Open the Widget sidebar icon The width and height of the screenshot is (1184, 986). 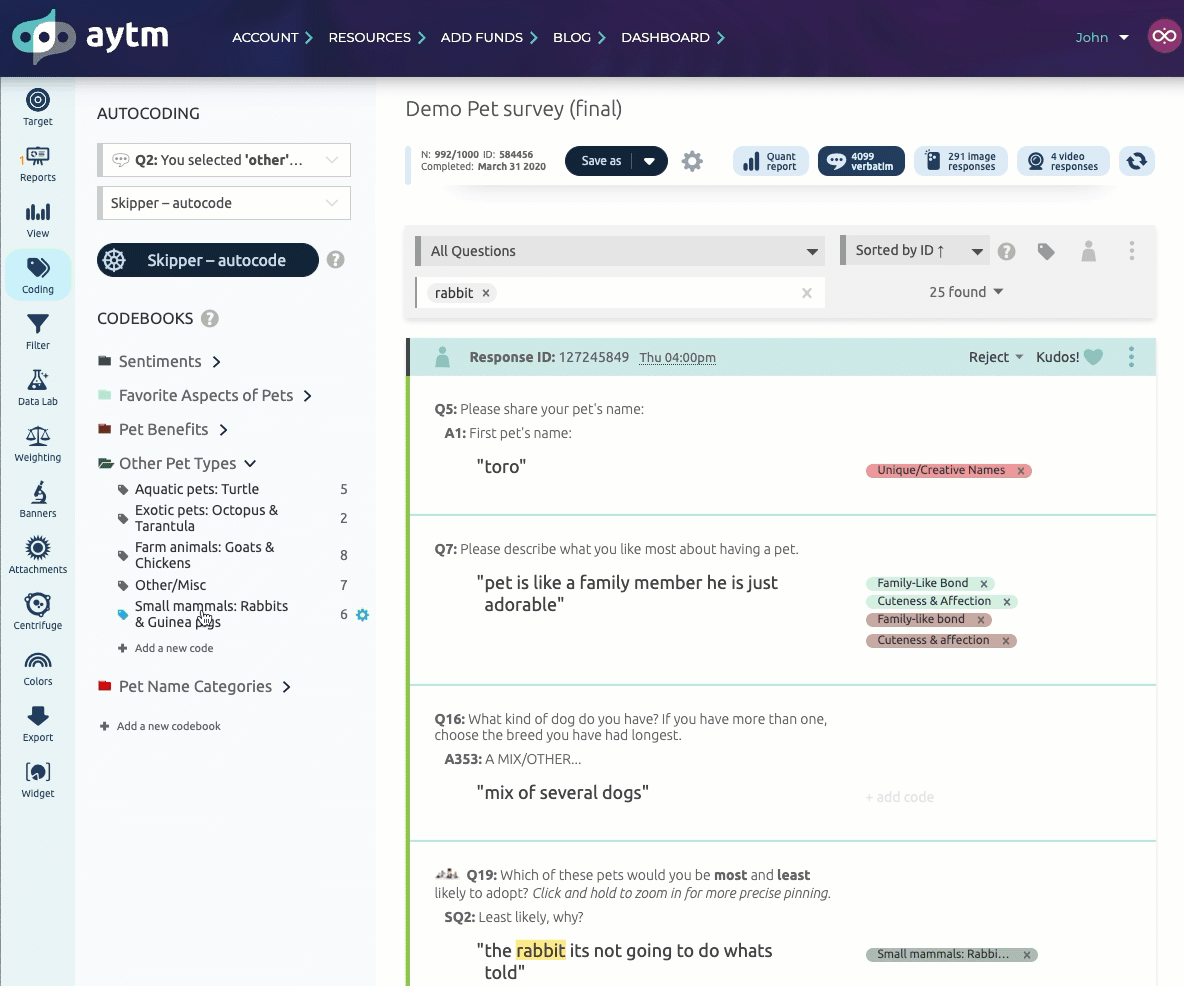[38, 779]
